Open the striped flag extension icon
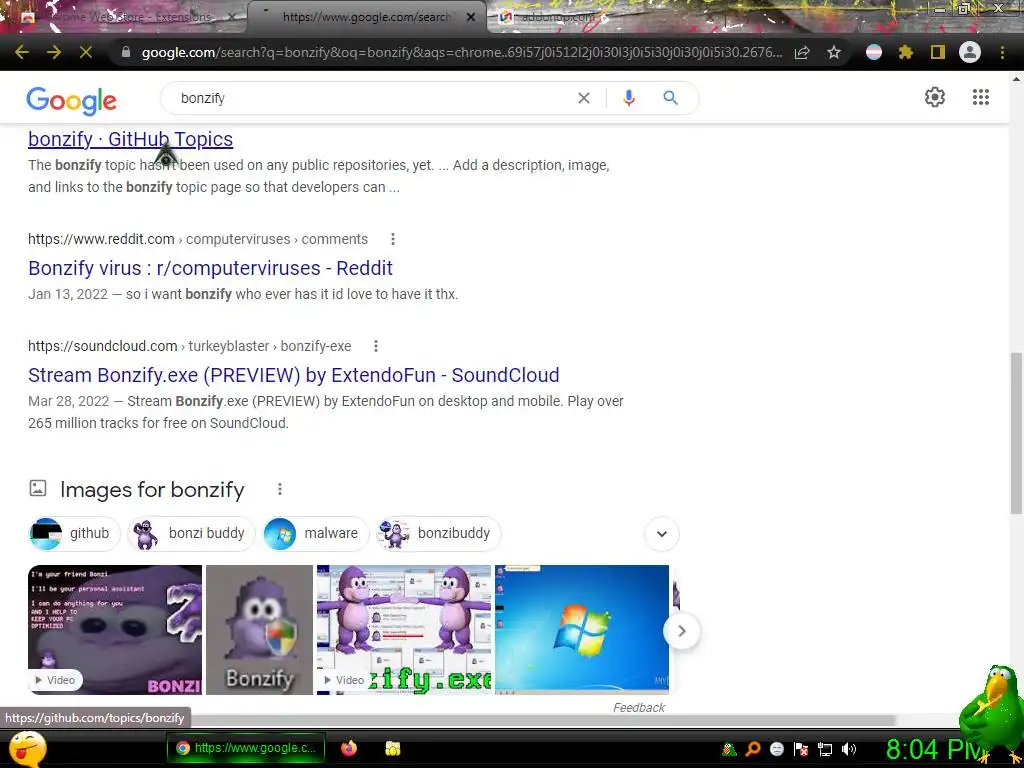The width and height of the screenshot is (1024, 768). pos(874,52)
